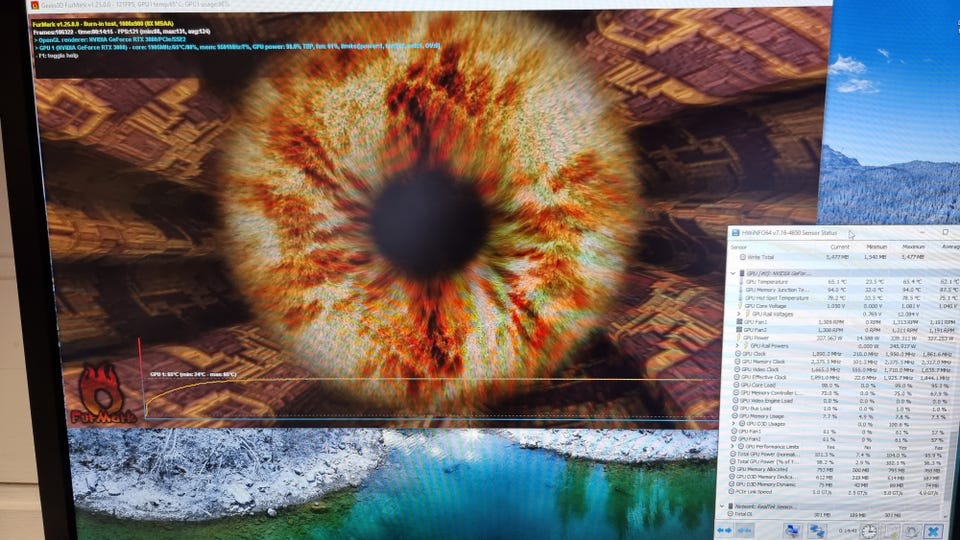960x540 pixels.
Task: Select the GPU Memory Junction Temperature row
Action: [845, 290]
